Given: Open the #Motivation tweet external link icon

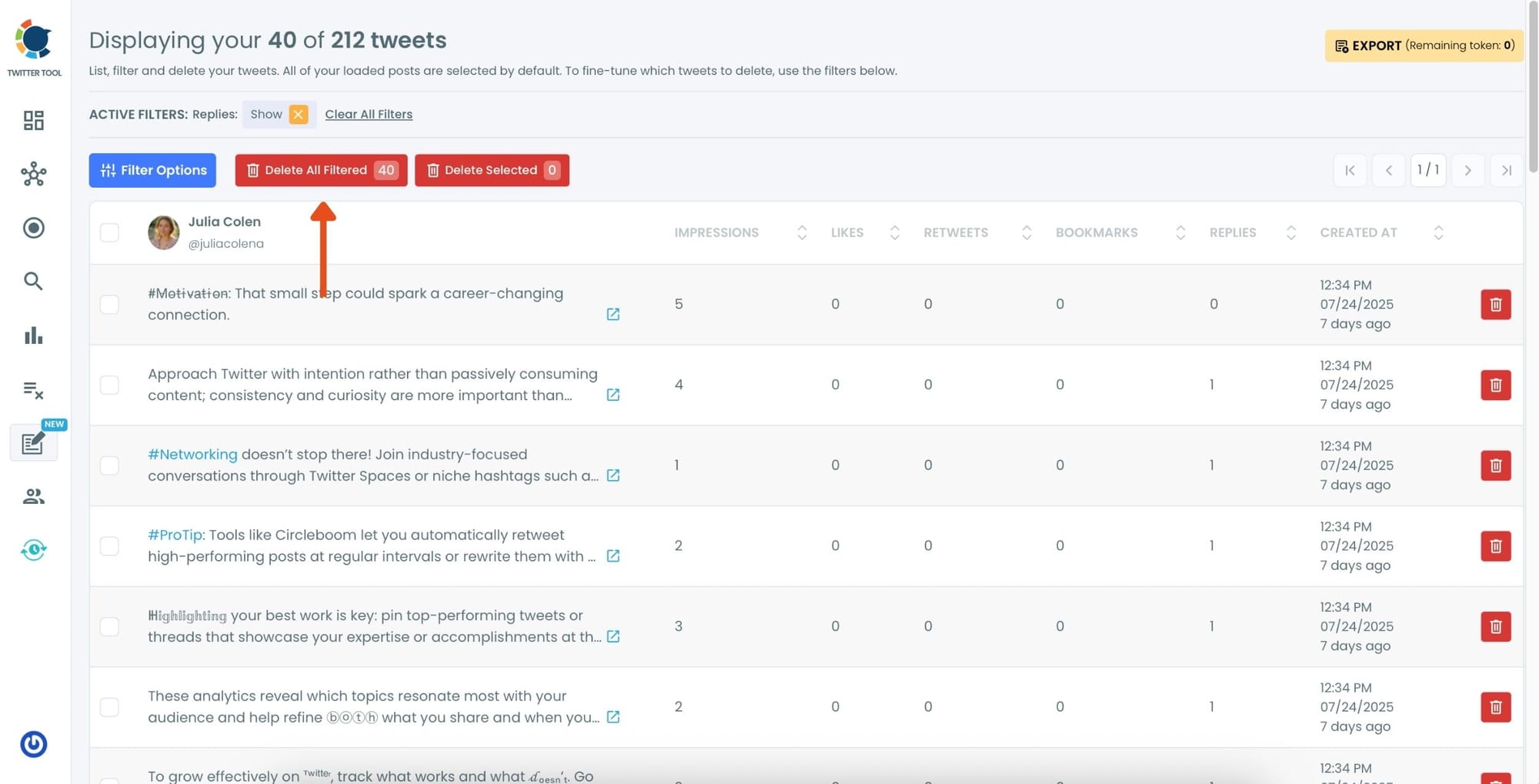Looking at the screenshot, I should pos(613,314).
